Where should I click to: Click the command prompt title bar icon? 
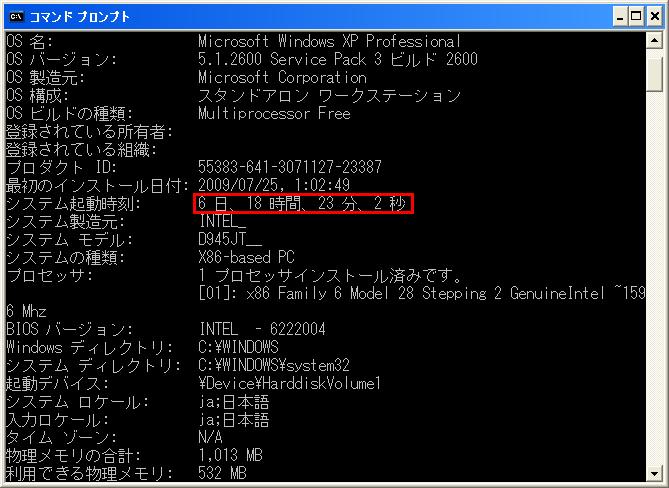pyautogui.click(x=16, y=16)
